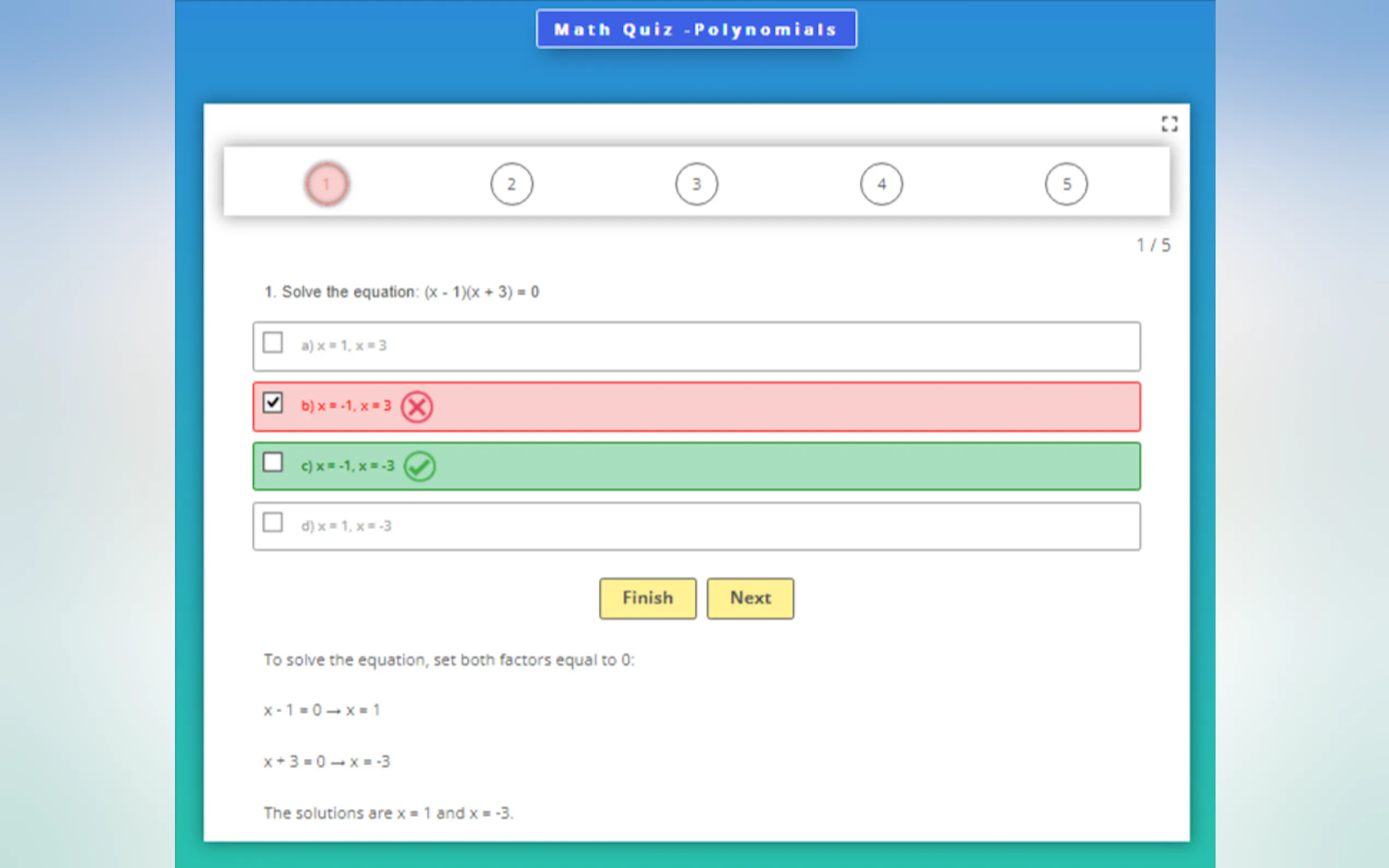Uncheck the checkbox for option b
Viewport: 1389px width, 868px height.
(x=273, y=402)
